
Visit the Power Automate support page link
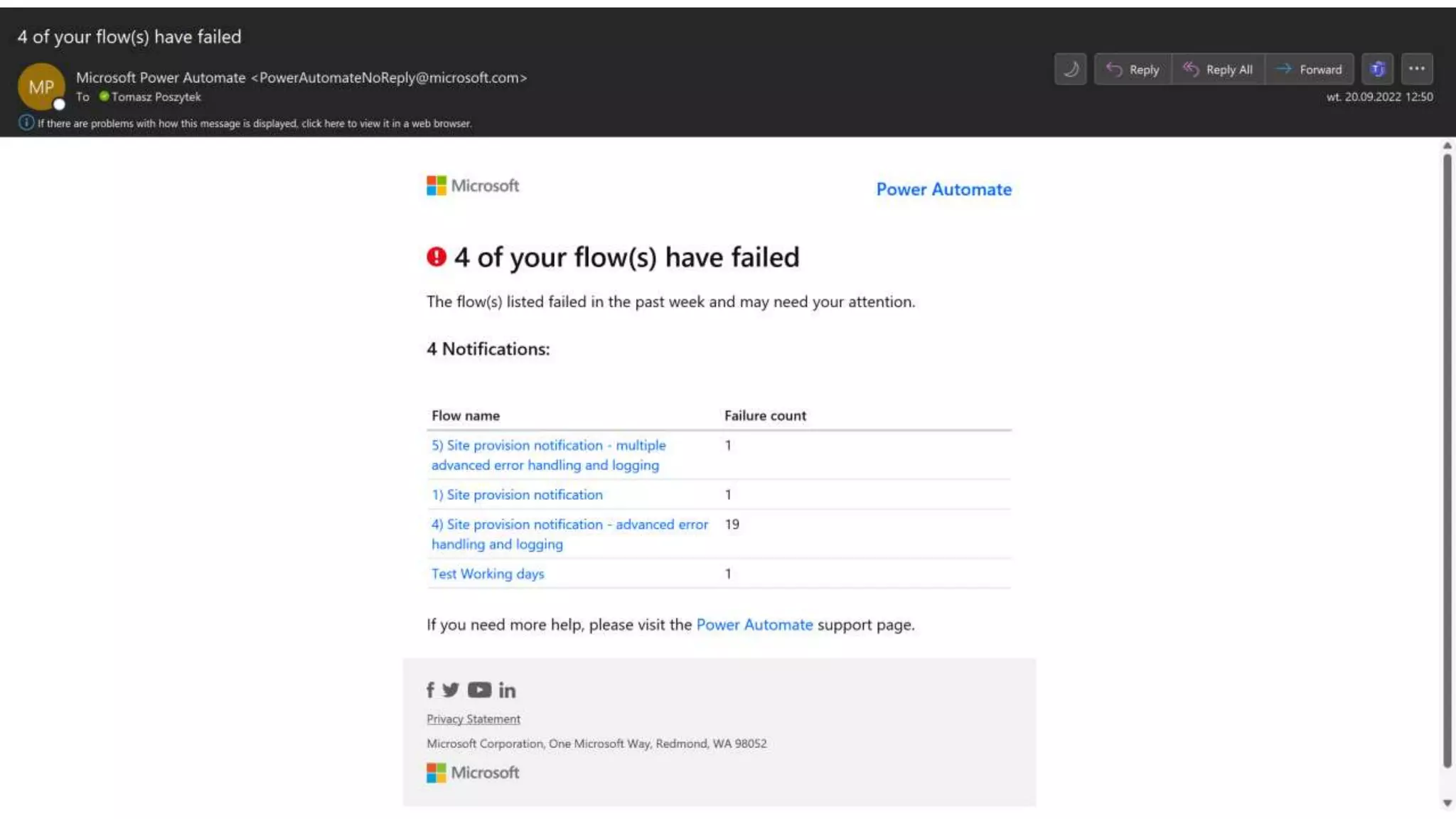754,625
